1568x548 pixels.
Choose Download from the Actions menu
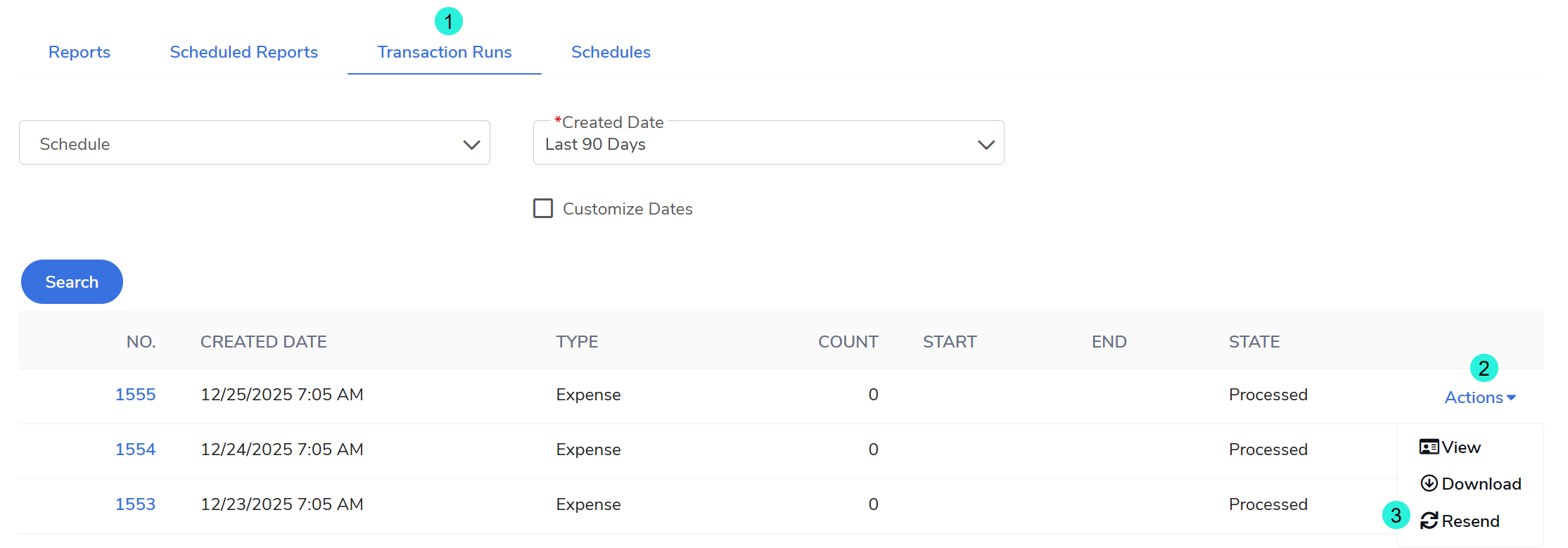point(1481,484)
